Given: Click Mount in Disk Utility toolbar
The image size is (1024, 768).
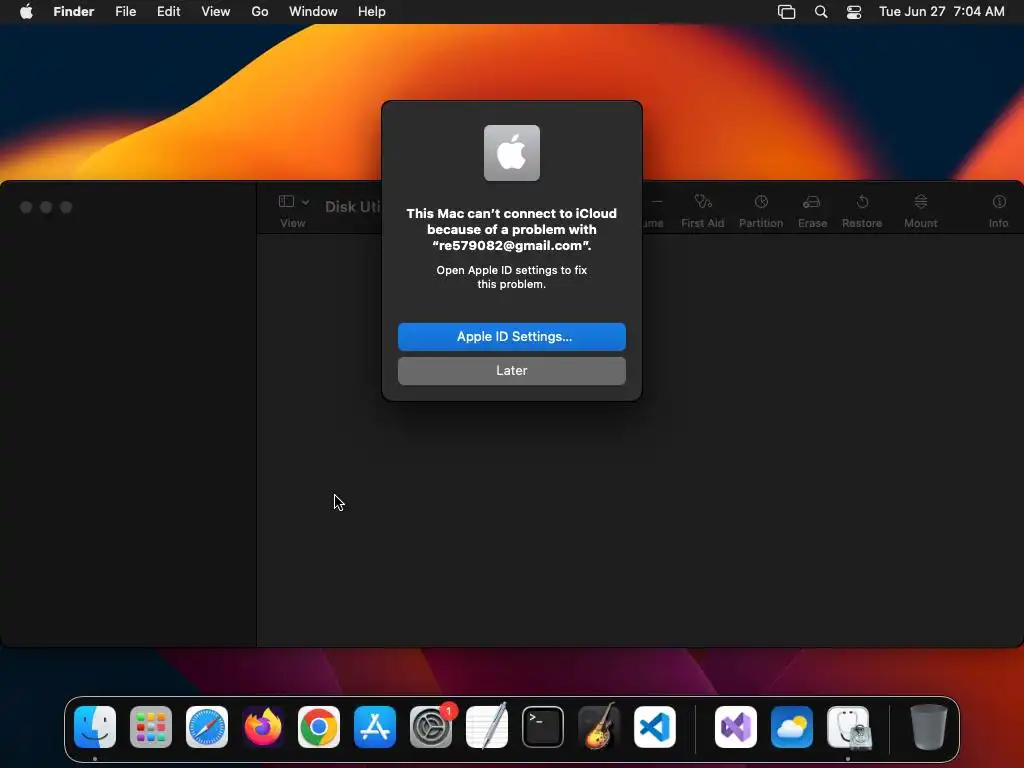Looking at the screenshot, I should click(x=921, y=211).
